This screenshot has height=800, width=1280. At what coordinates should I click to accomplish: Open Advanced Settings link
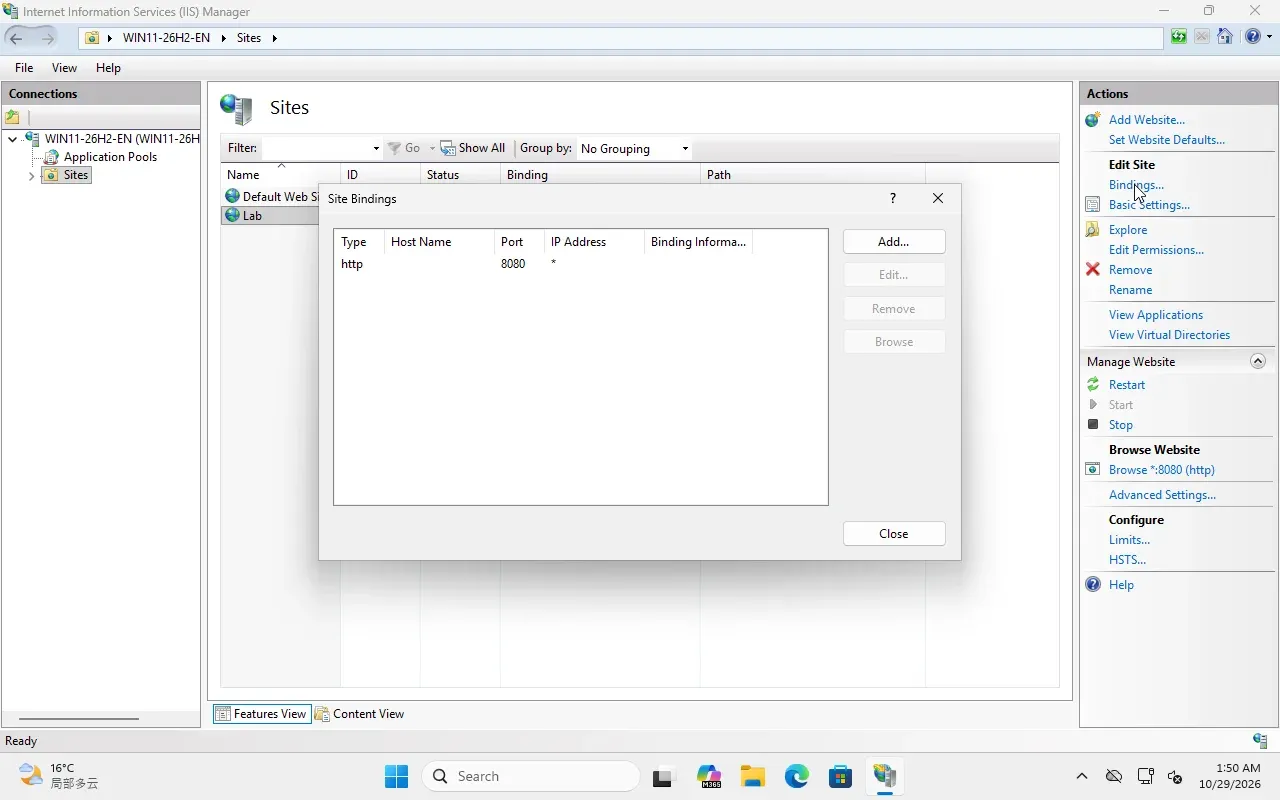(1162, 495)
